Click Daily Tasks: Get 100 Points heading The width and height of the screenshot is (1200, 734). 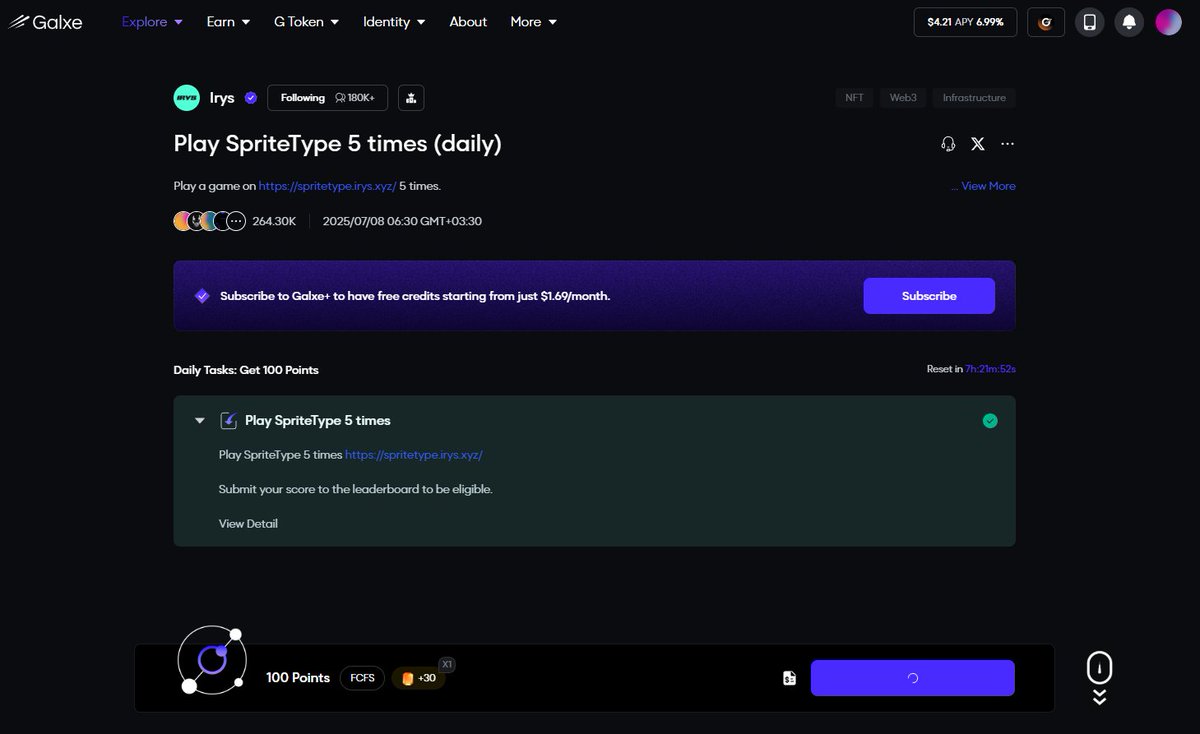click(x=246, y=370)
